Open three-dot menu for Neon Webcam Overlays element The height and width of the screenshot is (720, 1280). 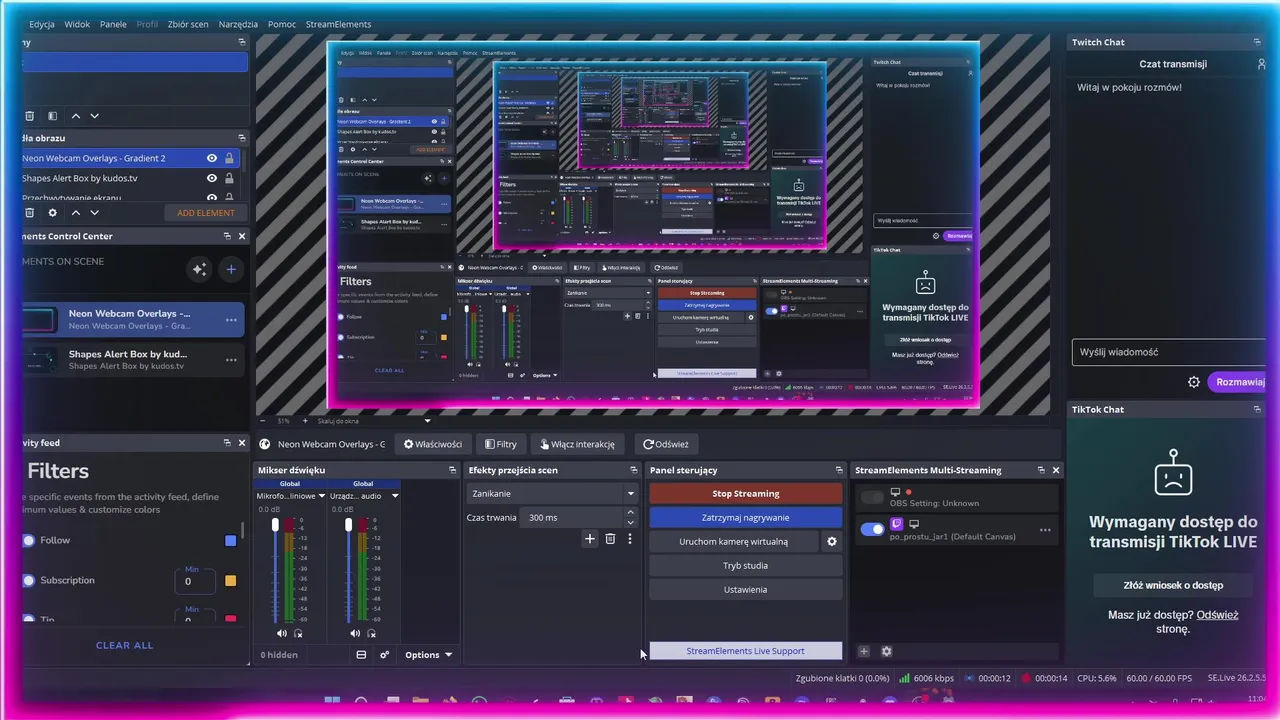pyautogui.click(x=231, y=320)
